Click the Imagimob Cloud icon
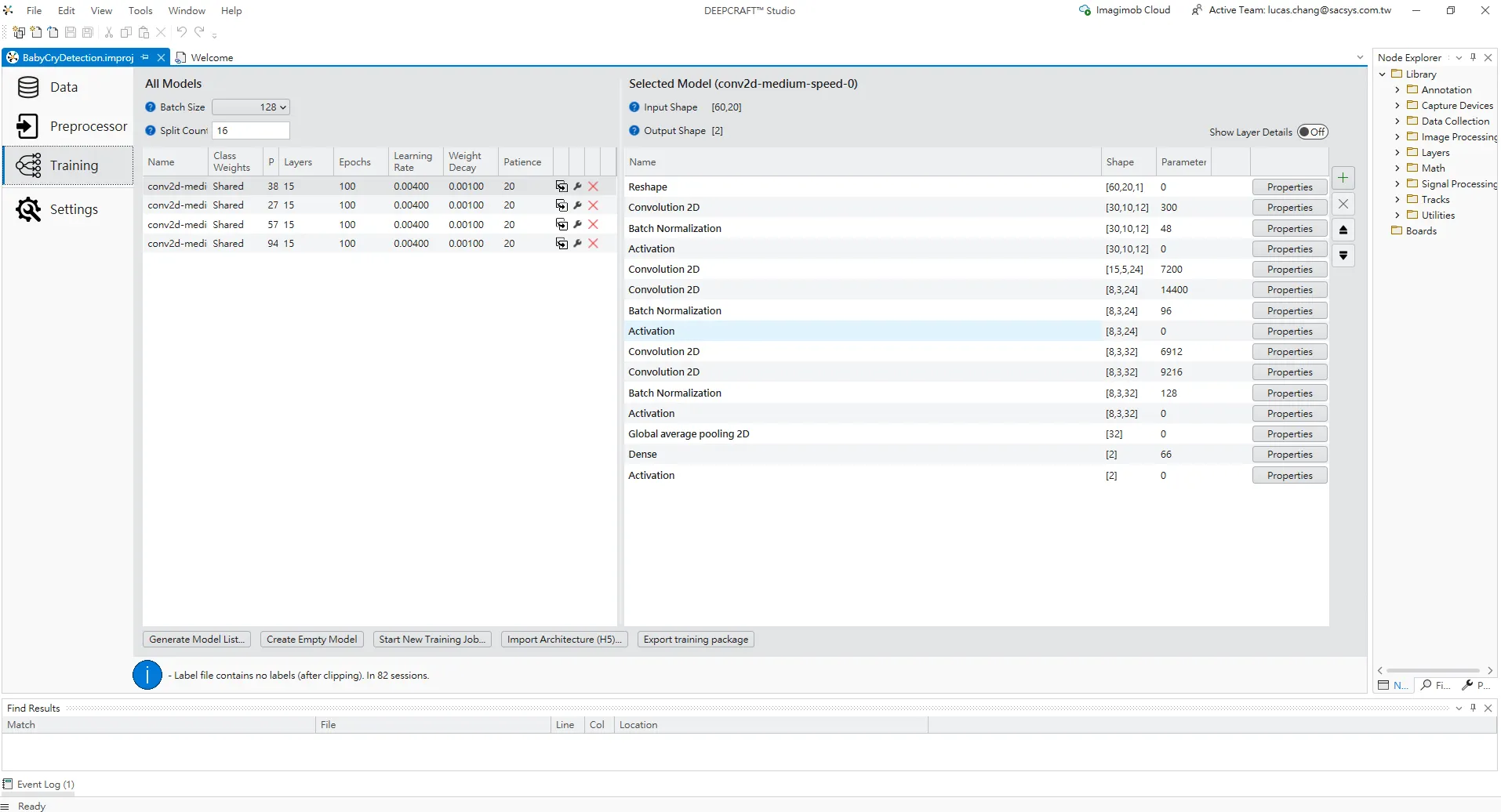1501x812 pixels. pos(1085,10)
